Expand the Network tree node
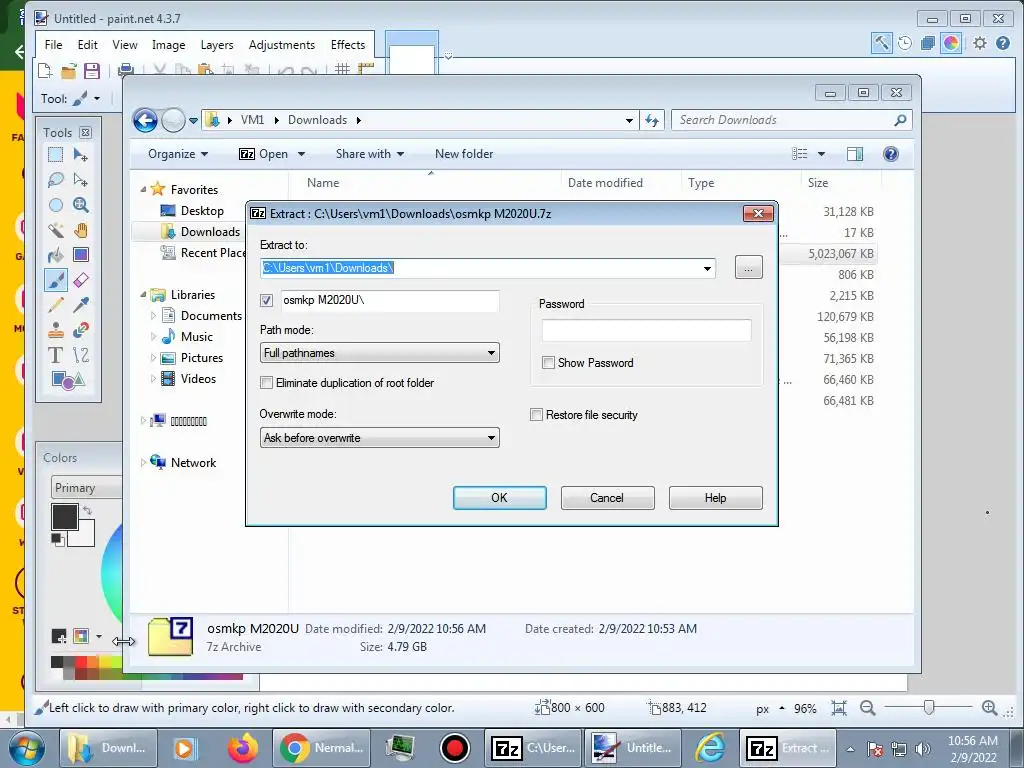Image resolution: width=1024 pixels, height=768 pixels. click(x=143, y=462)
